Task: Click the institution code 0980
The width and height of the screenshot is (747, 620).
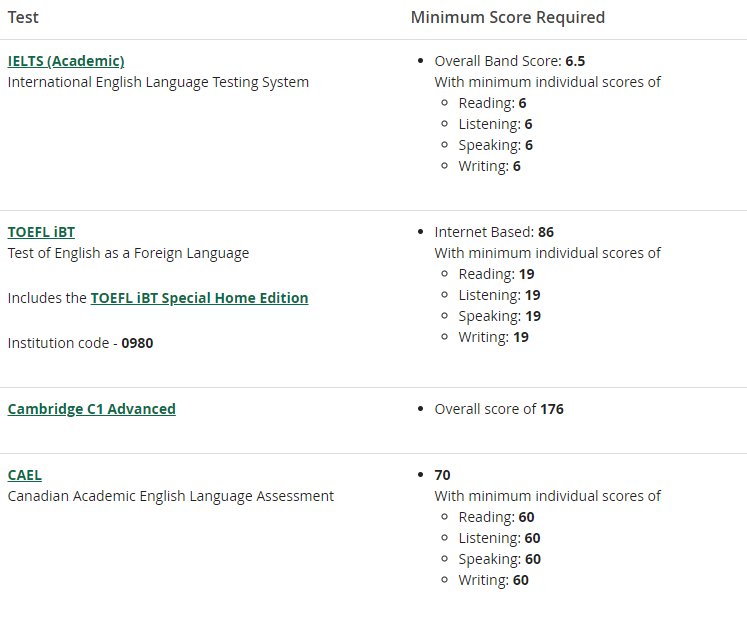Action: point(137,343)
